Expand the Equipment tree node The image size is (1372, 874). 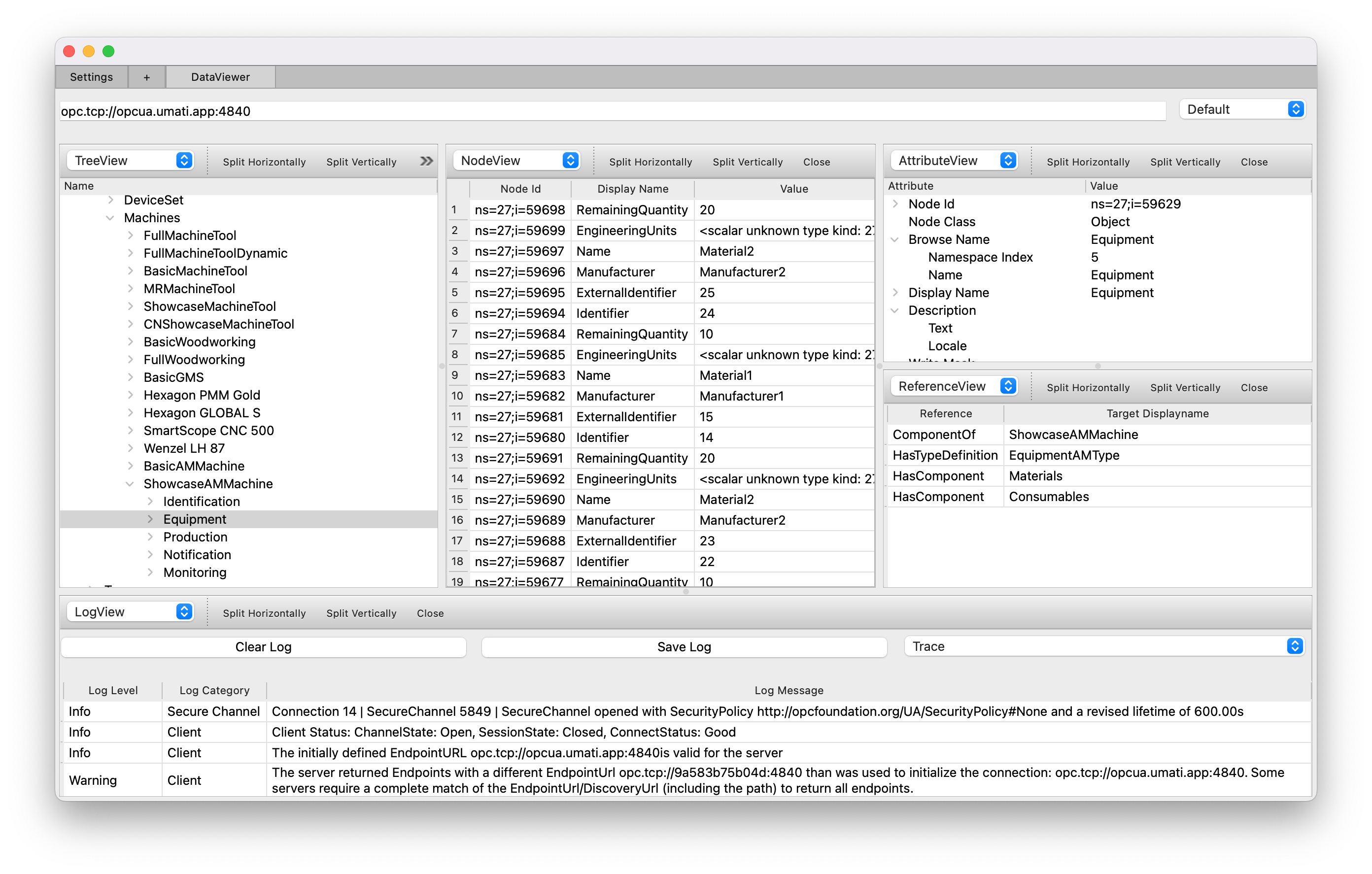pos(150,519)
